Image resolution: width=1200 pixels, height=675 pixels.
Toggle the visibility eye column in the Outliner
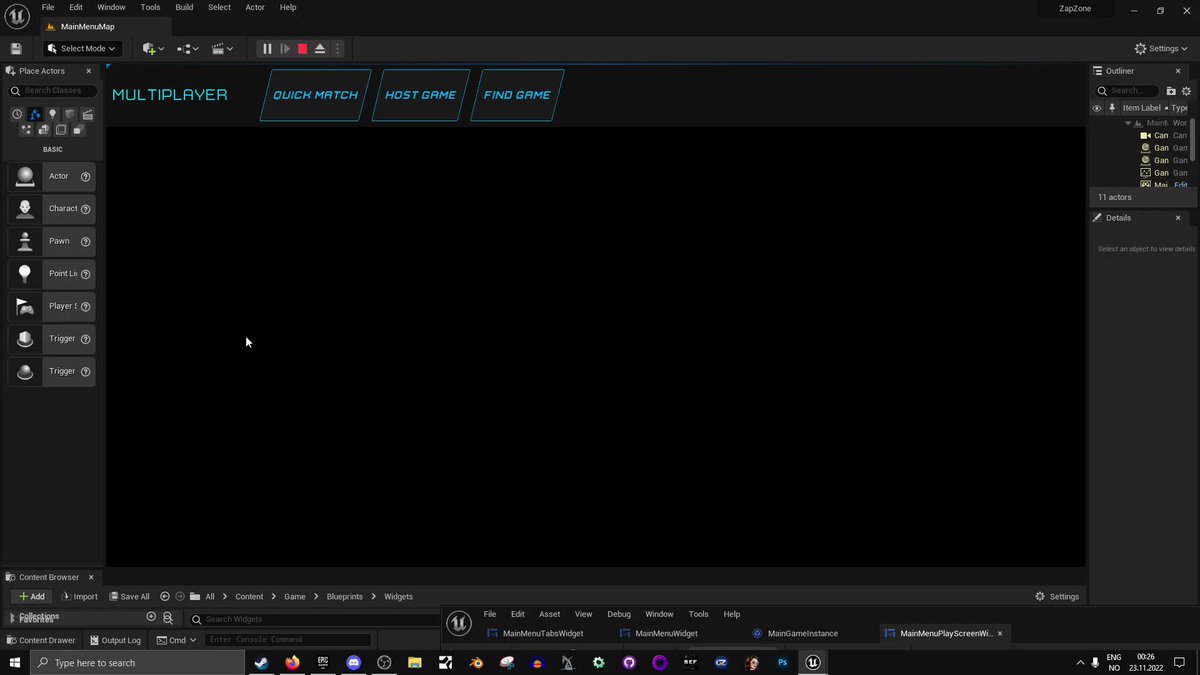pos(1097,107)
